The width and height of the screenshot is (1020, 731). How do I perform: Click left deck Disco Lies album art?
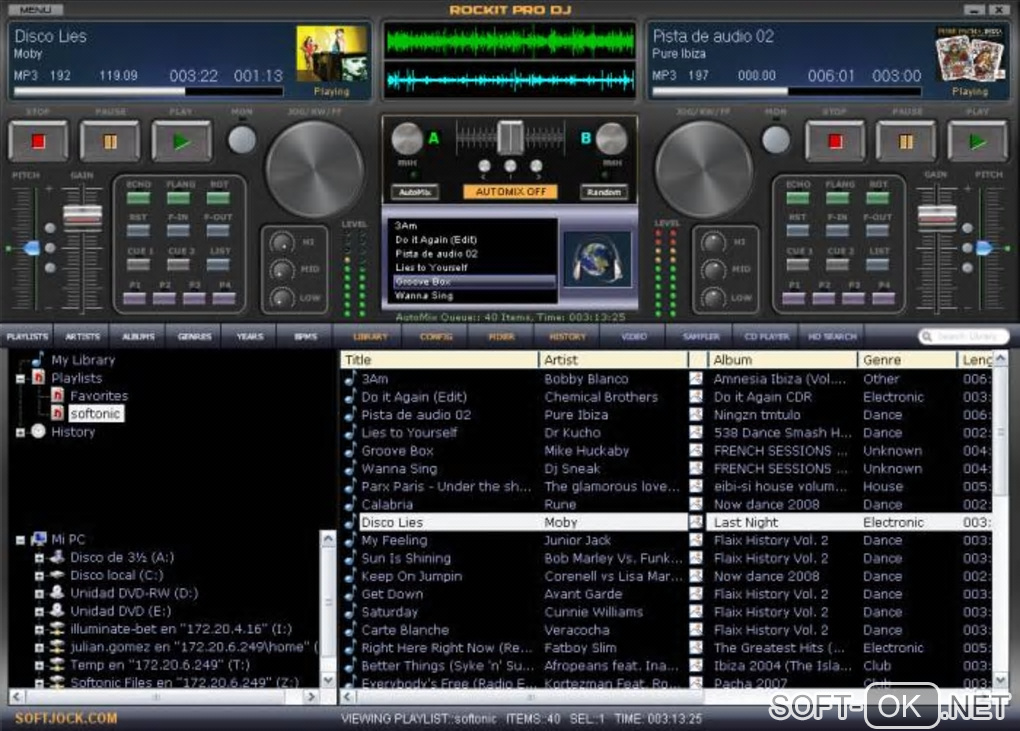[x=332, y=54]
